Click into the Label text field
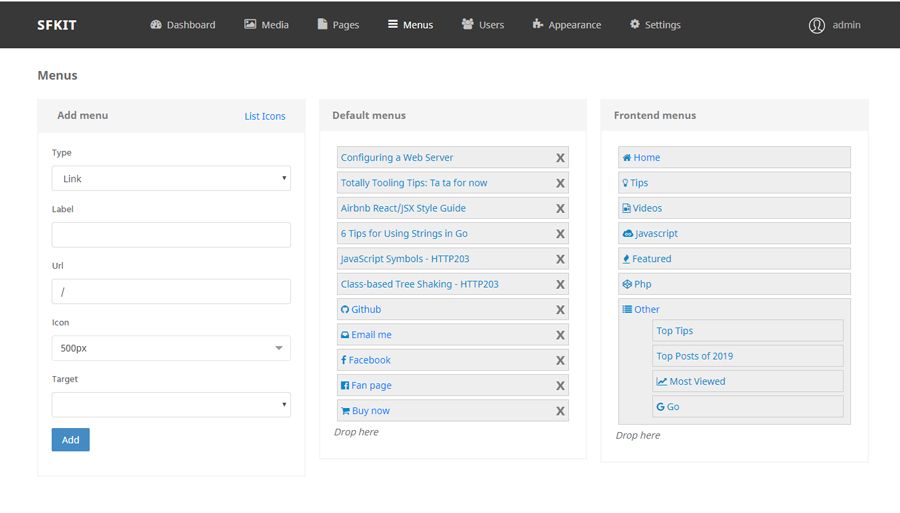The image size is (900, 513). click(171, 235)
